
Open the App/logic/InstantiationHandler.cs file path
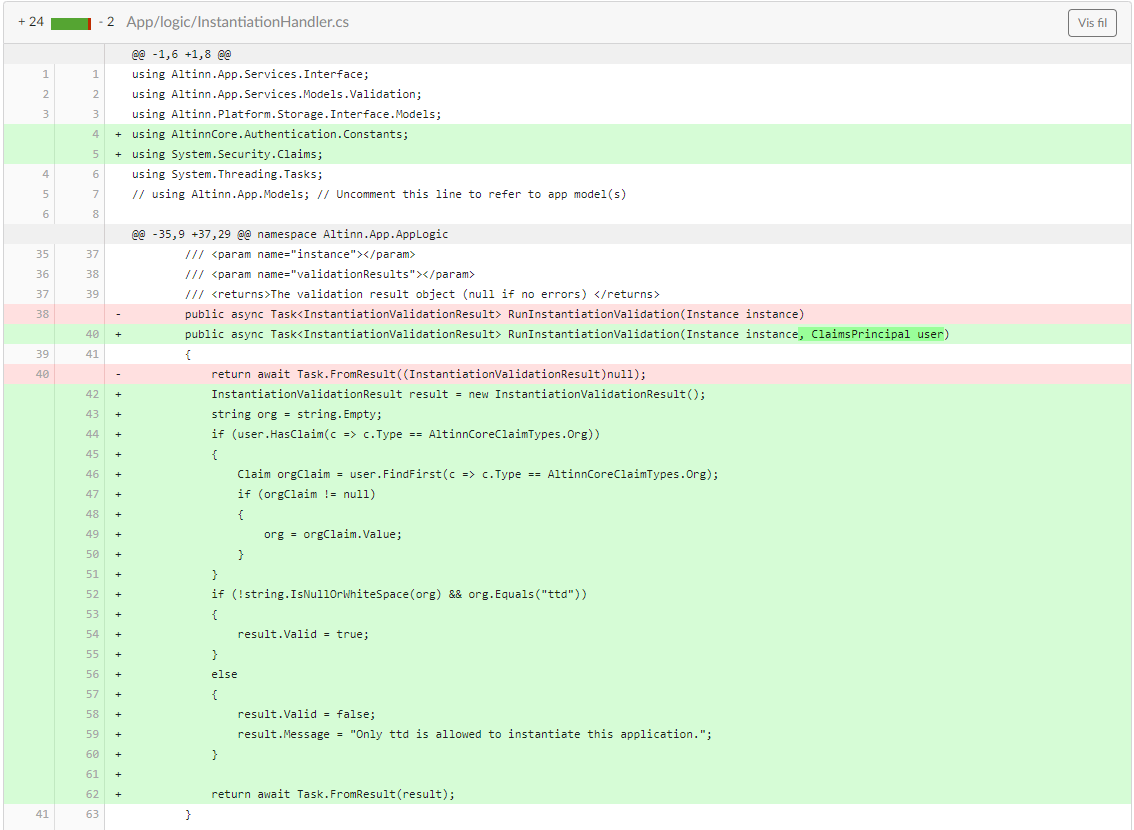237,22
